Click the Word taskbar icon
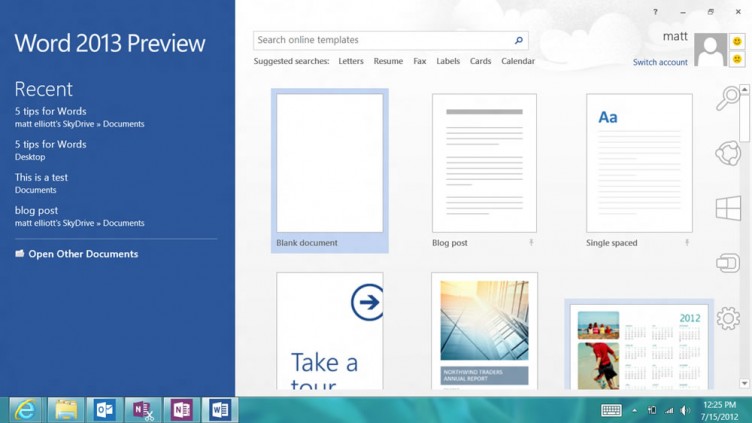This screenshot has height=423, width=752. pos(220,410)
